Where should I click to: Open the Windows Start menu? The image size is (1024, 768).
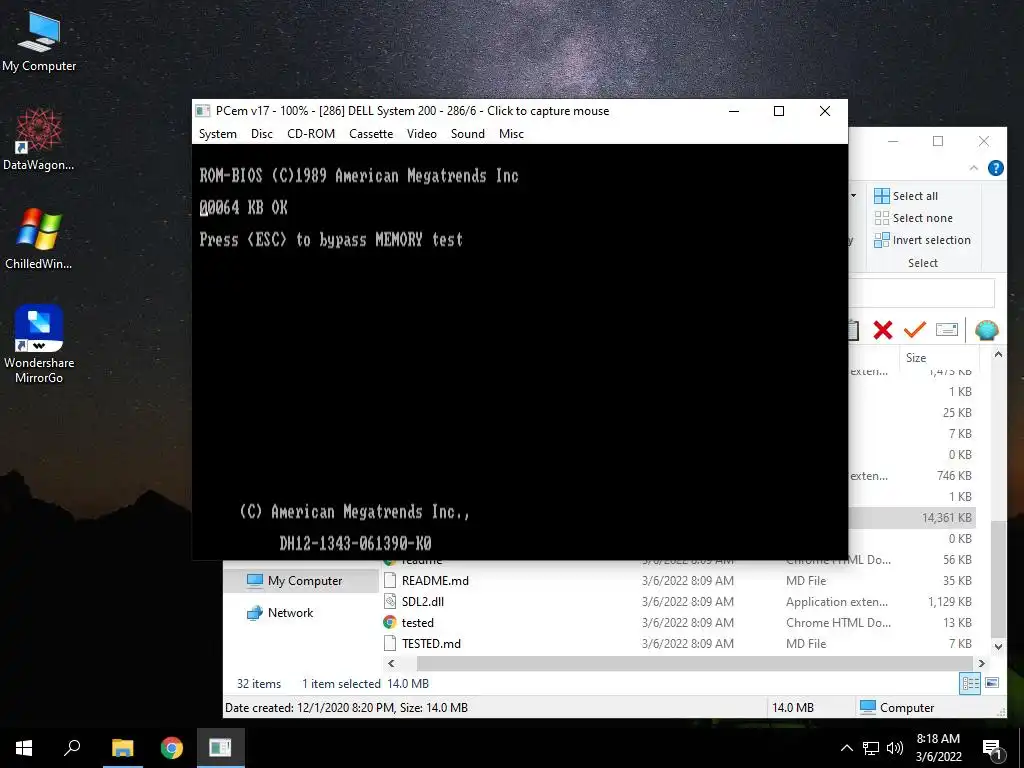[24, 748]
